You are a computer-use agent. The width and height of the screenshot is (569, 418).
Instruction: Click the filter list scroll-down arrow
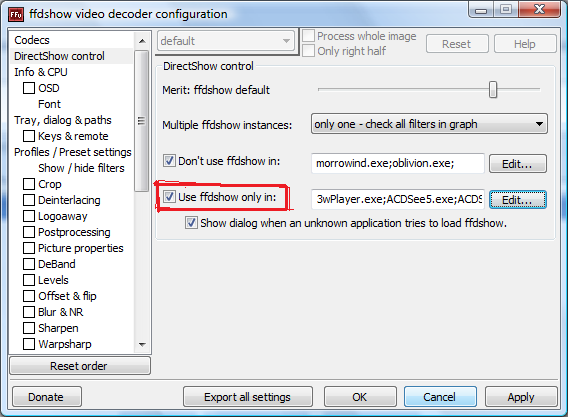pos(142,344)
